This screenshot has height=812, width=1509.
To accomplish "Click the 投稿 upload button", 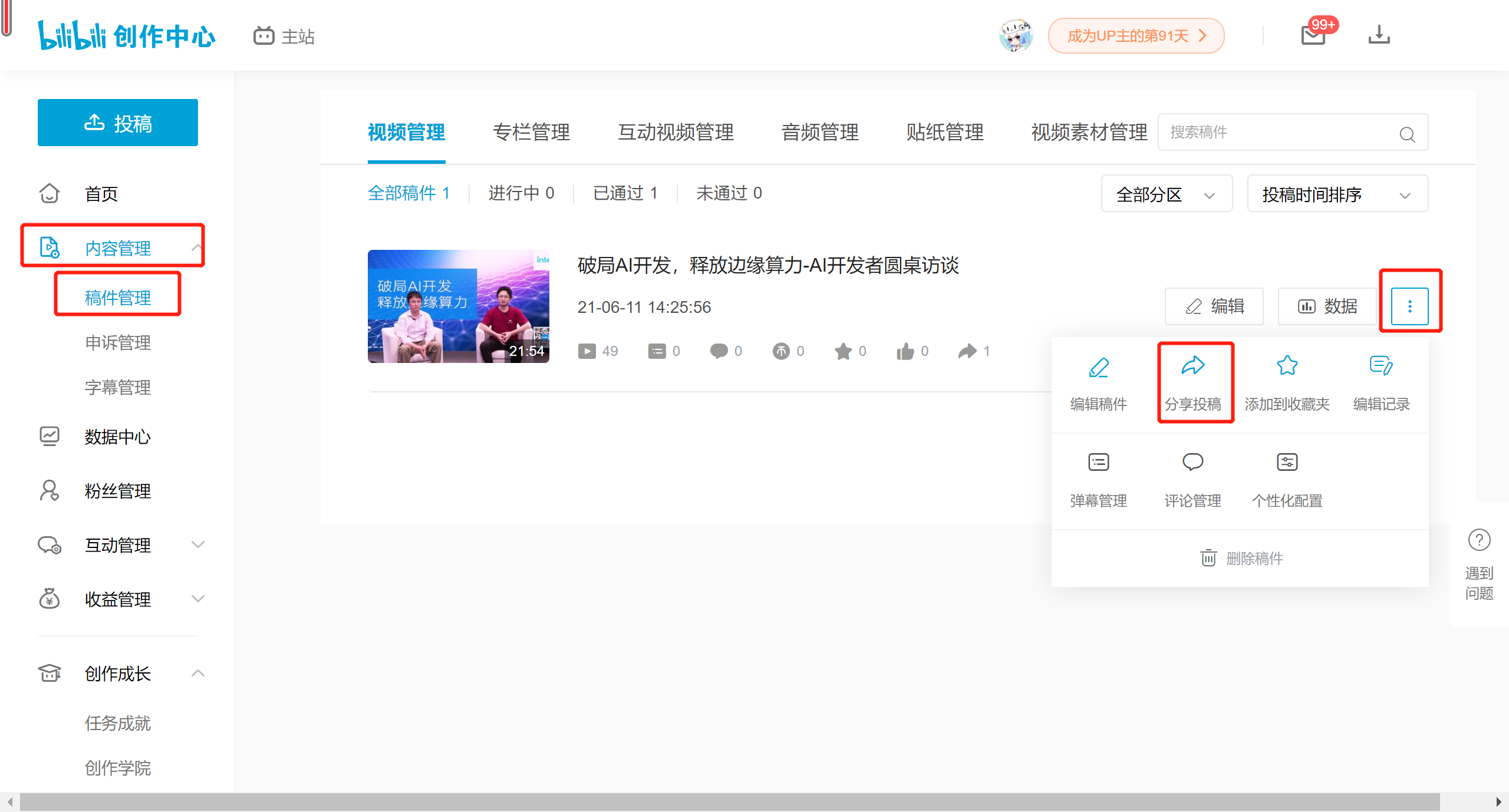I will pyautogui.click(x=118, y=123).
